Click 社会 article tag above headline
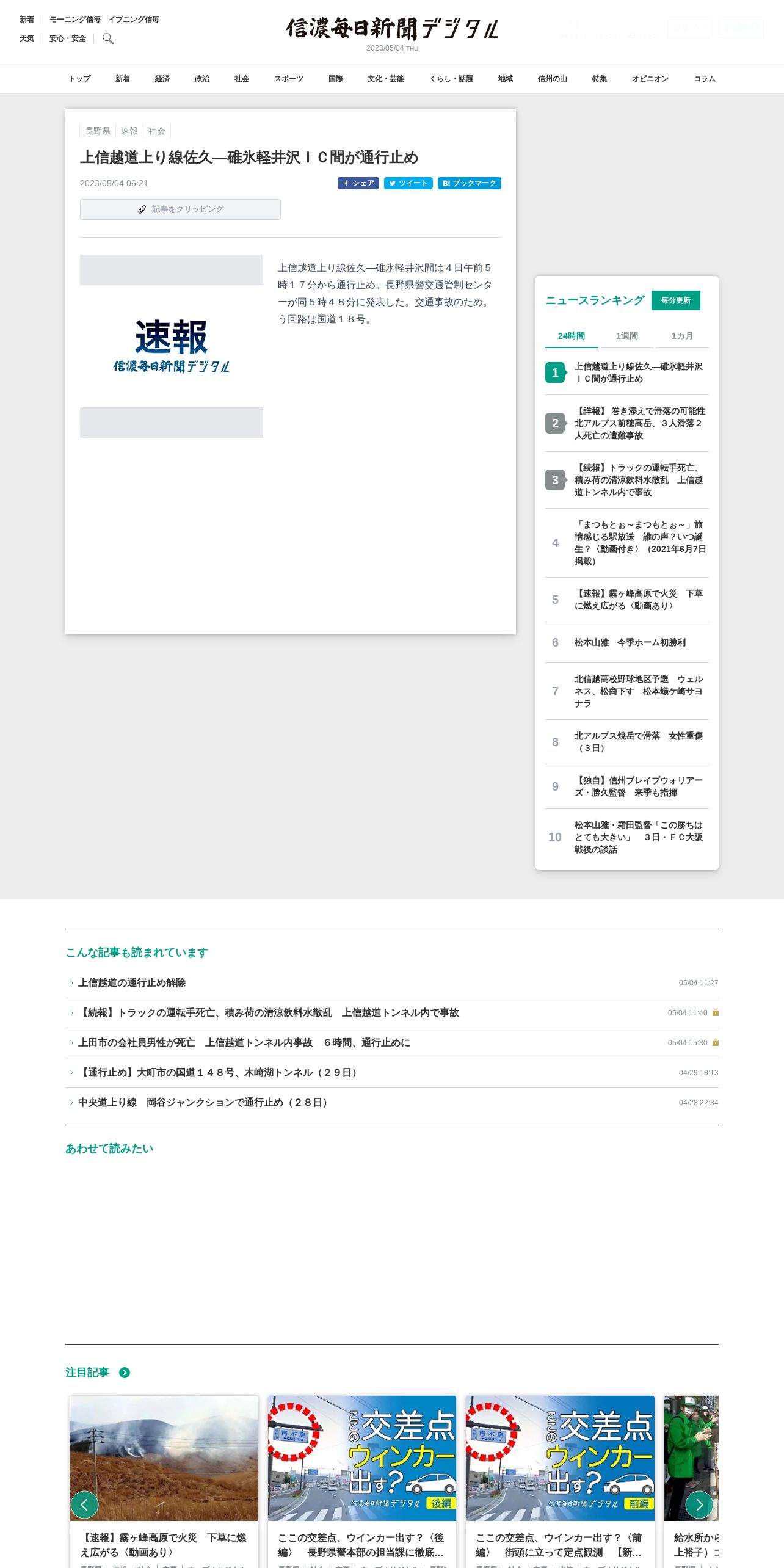Screen dimensions: 784x1568 pyautogui.click(x=157, y=131)
